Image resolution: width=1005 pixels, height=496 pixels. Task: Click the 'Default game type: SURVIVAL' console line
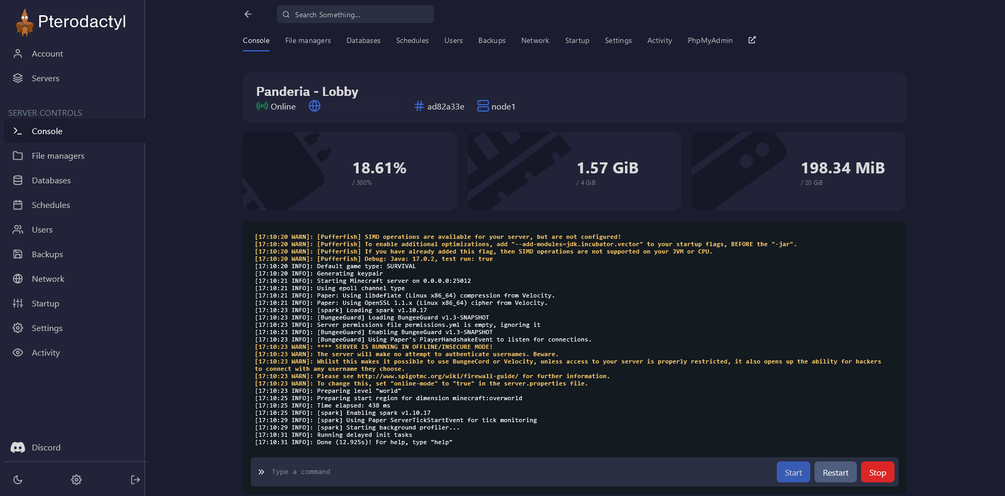[x=335, y=266]
